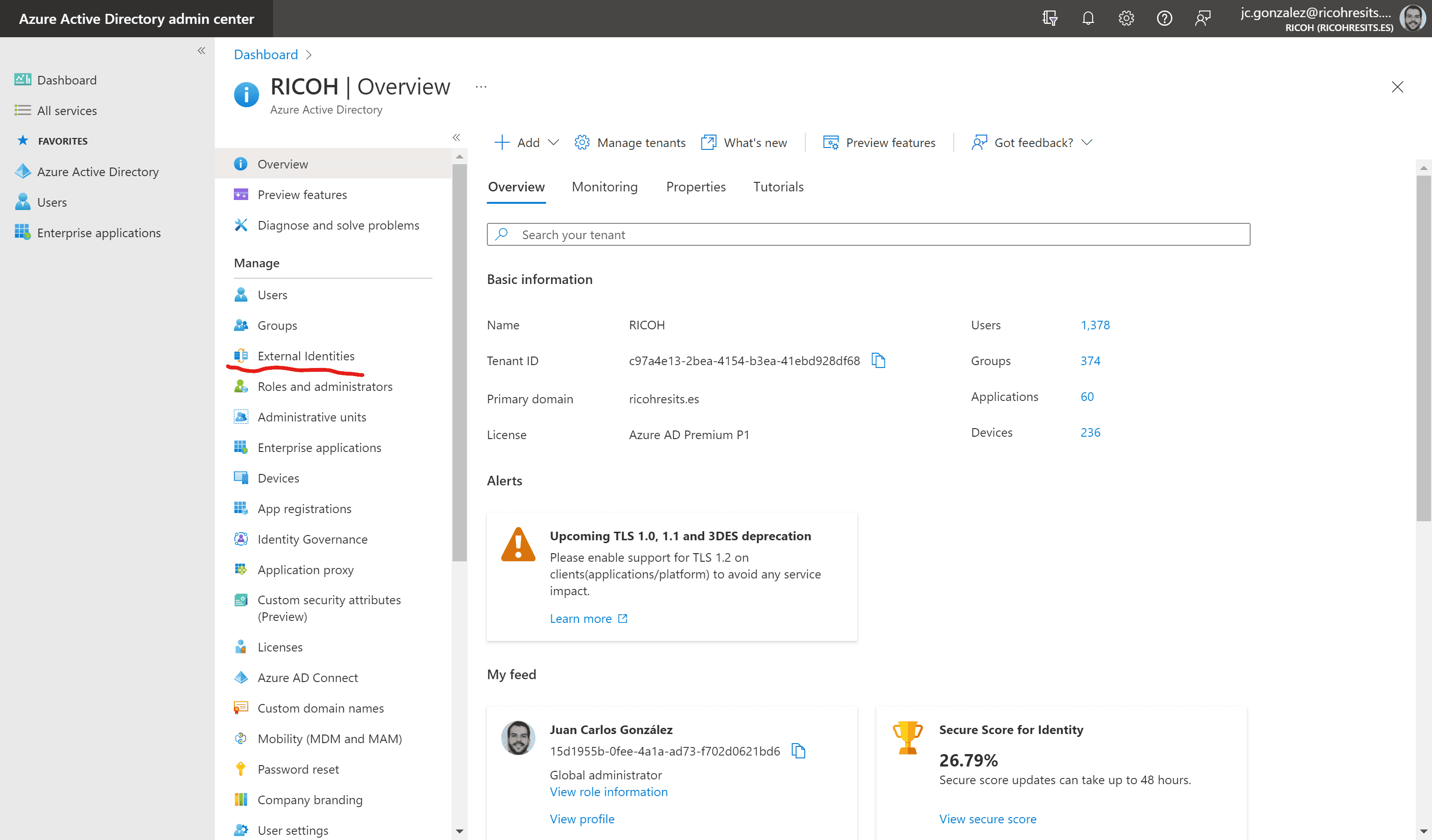
Task: Open the Groups count 374 link
Action: click(1090, 360)
